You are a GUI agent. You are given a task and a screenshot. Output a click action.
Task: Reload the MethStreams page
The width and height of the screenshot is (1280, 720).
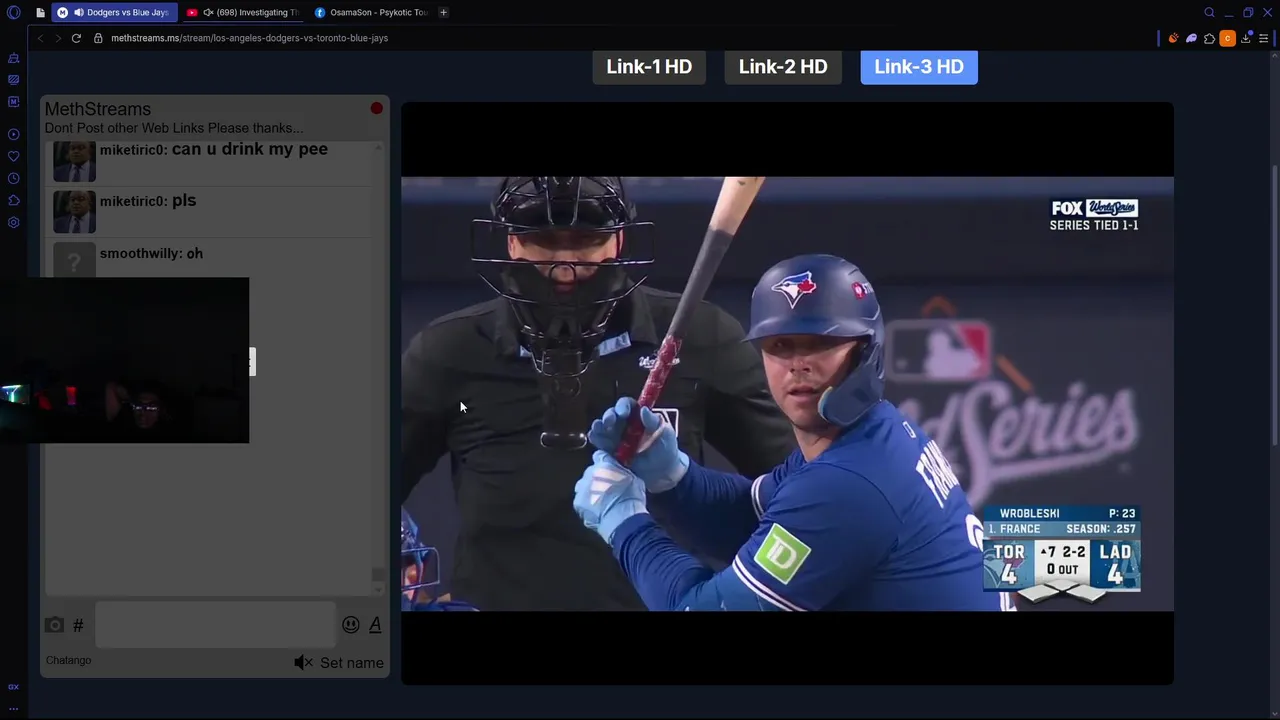point(76,38)
